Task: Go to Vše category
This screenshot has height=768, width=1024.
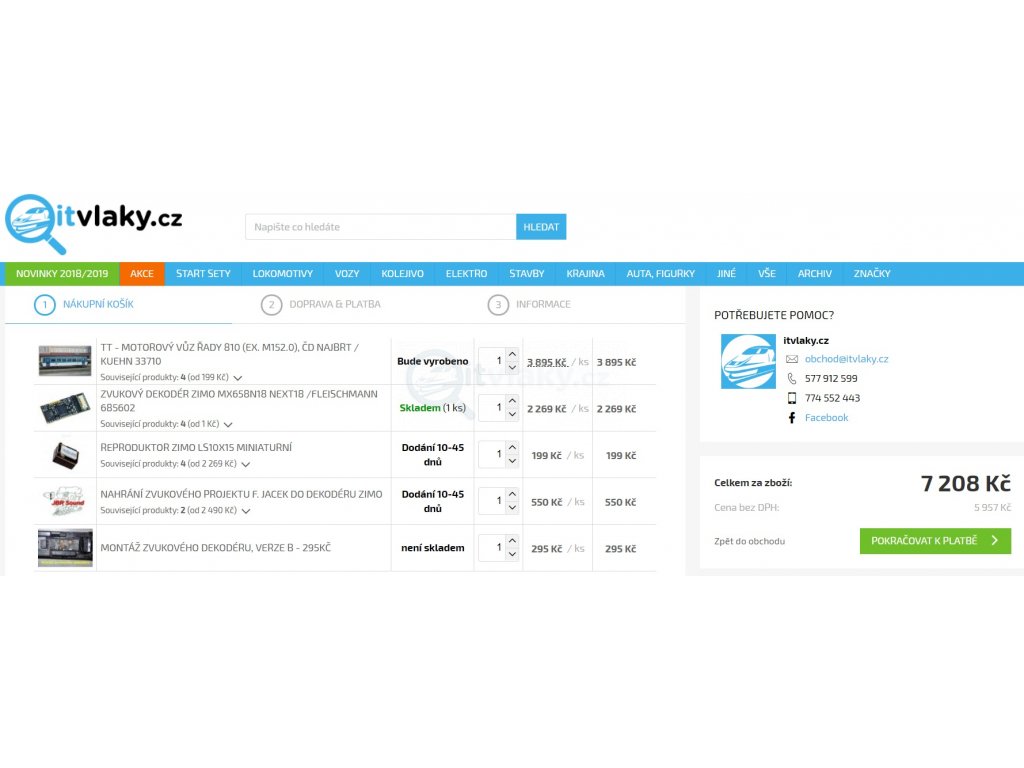Action: coord(767,274)
